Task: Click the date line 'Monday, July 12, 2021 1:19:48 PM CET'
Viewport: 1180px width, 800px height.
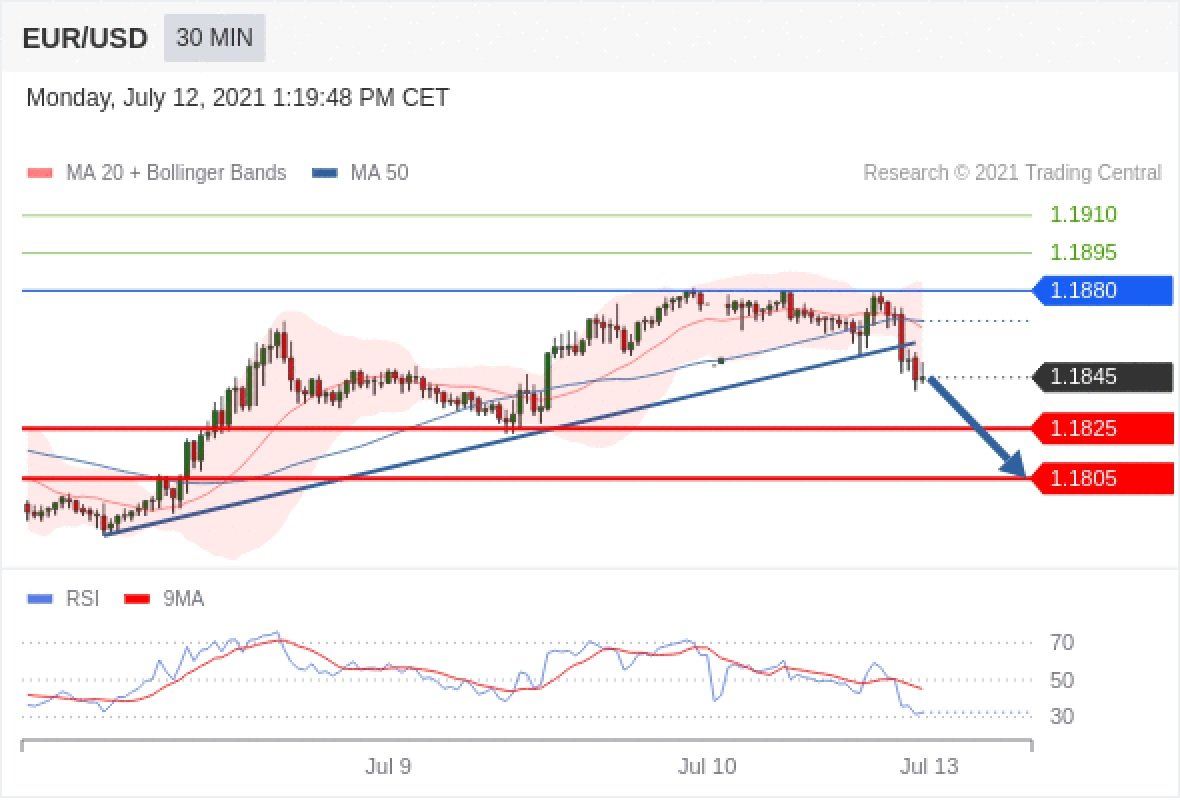Action: pos(238,98)
